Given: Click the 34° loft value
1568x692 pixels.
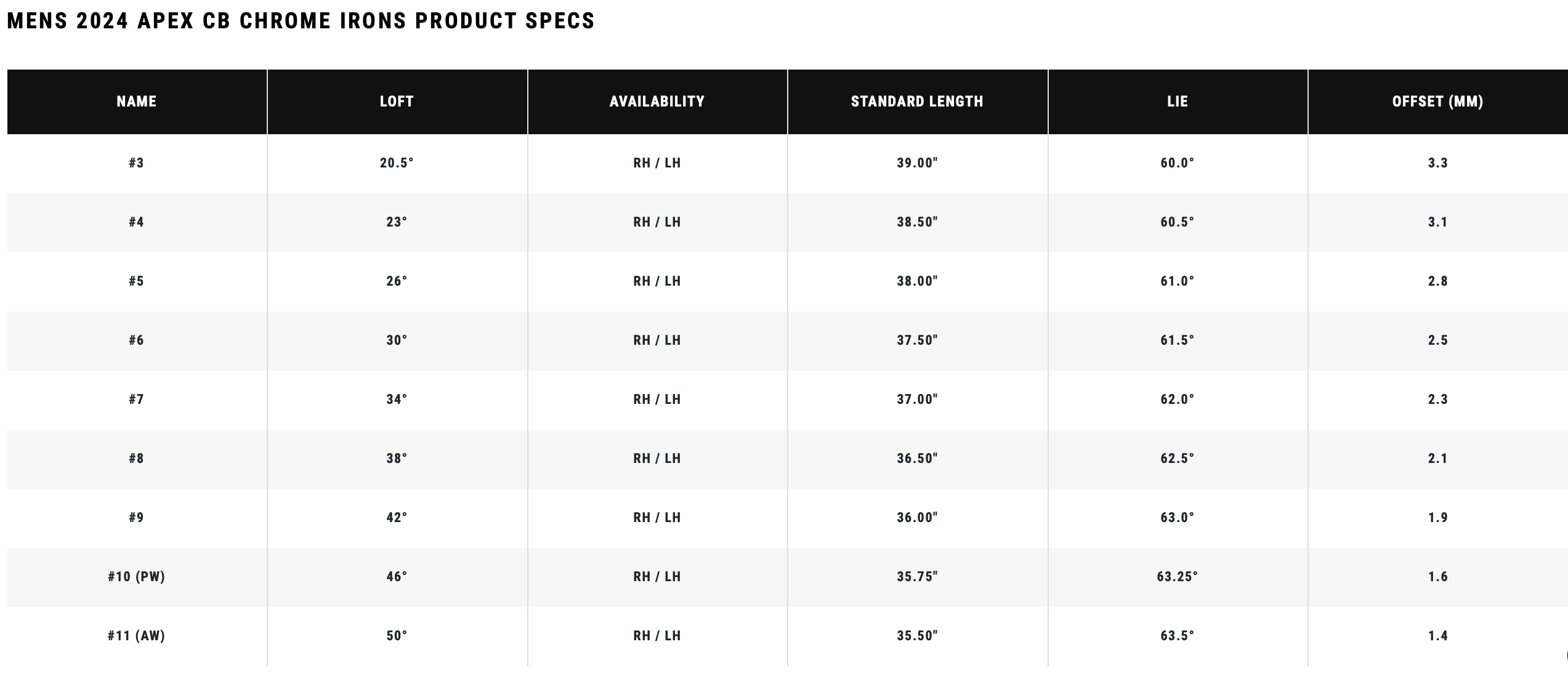Looking at the screenshot, I should [397, 400].
